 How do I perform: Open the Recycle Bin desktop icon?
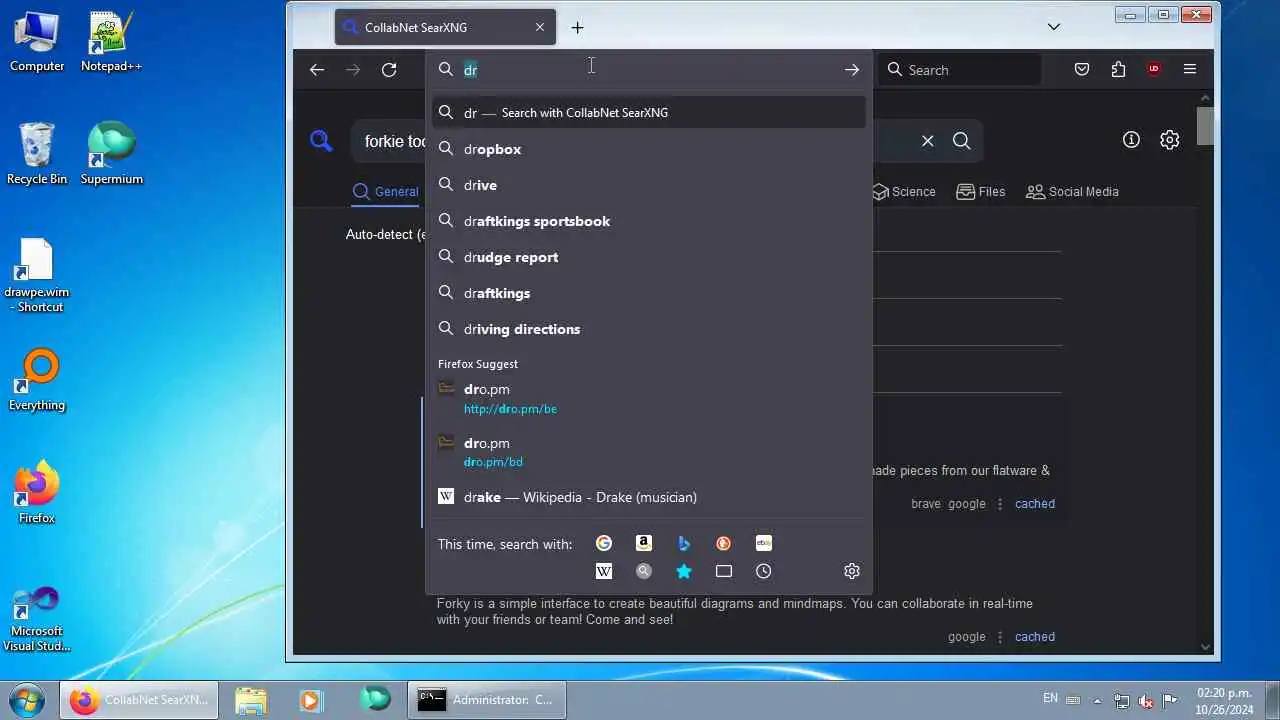[37, 153]
